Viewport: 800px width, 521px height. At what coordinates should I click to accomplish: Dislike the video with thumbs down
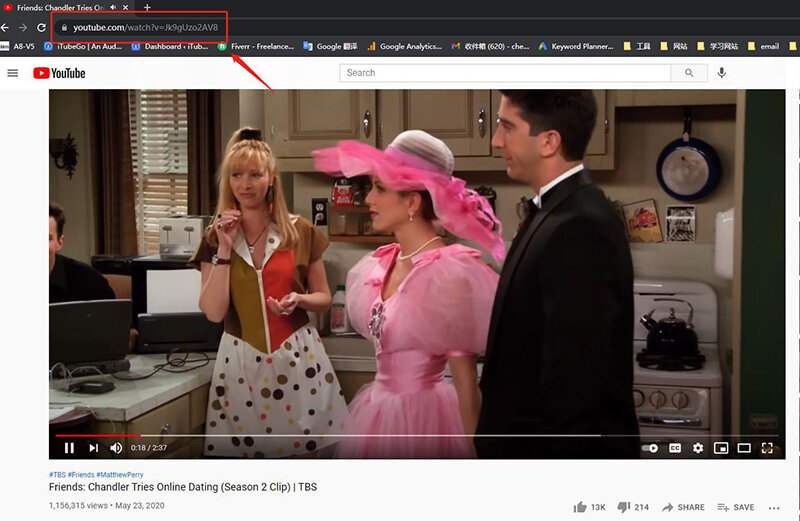[x=623, y=507]
